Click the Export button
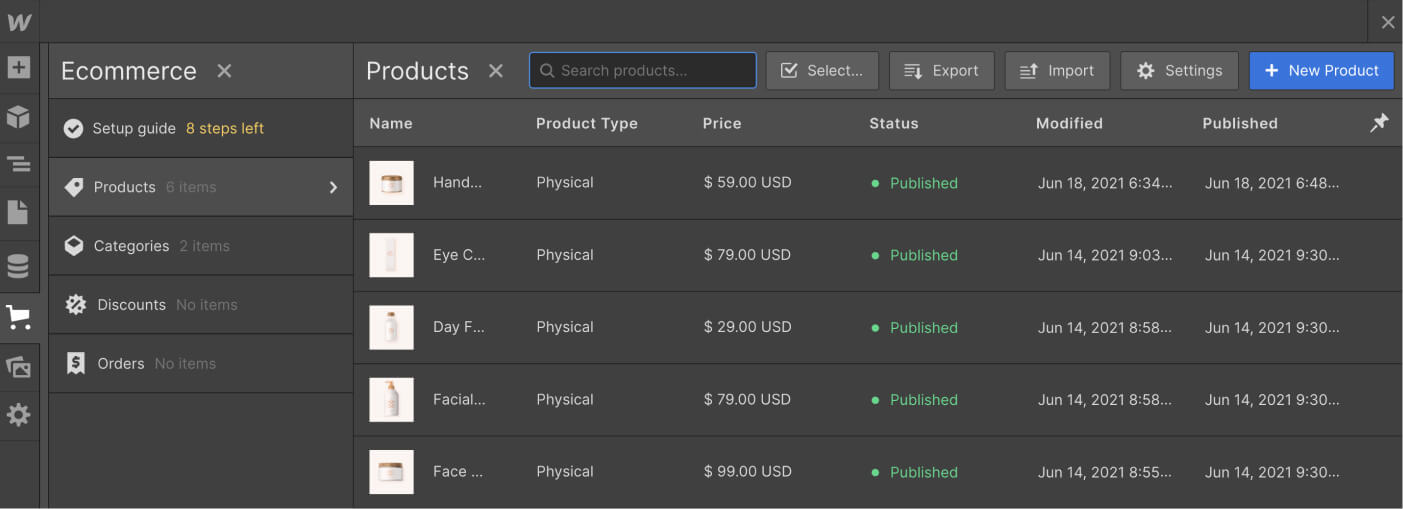 pyautogui.click(x=941, y=71)
